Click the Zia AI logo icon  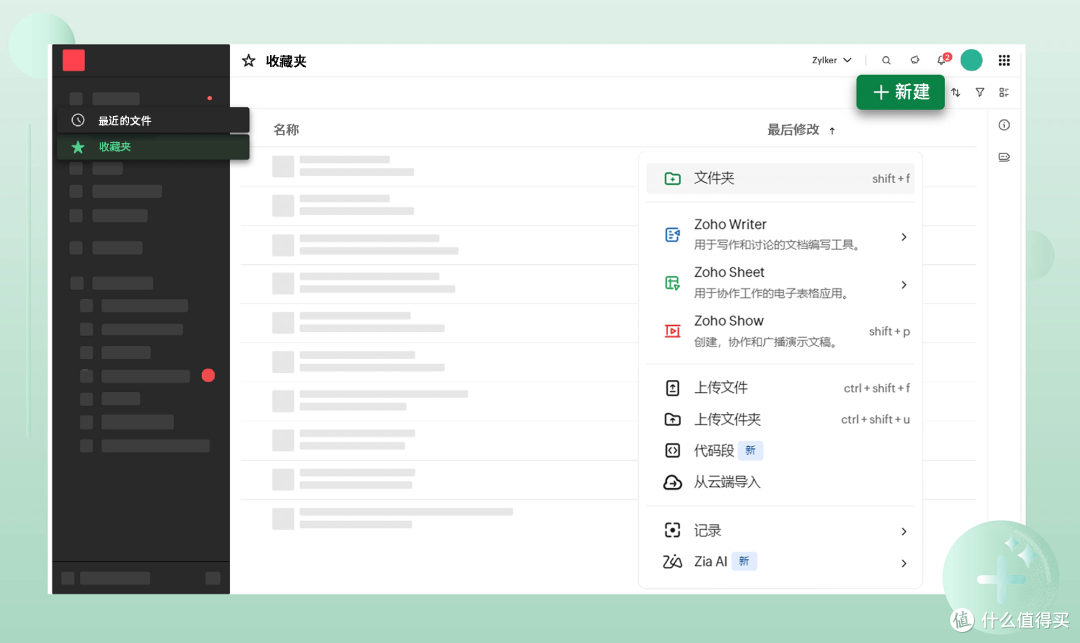click(672, 562)
